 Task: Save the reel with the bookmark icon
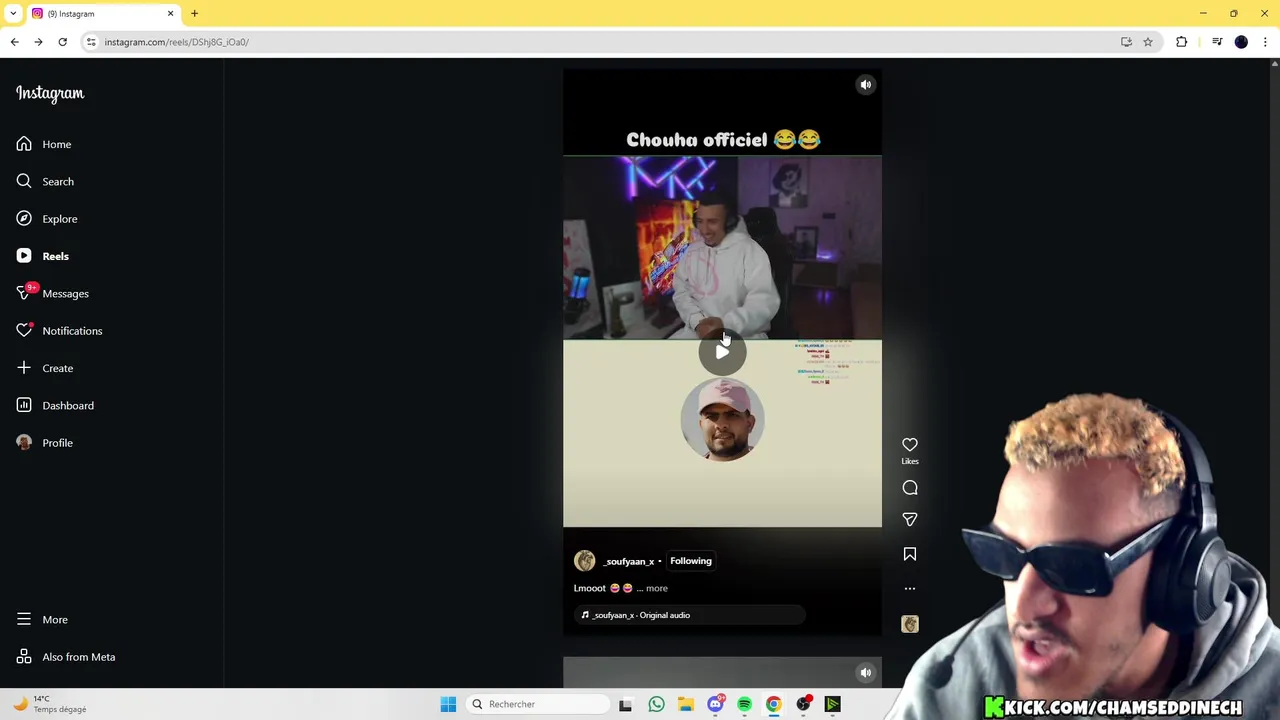tap(910, 554)
